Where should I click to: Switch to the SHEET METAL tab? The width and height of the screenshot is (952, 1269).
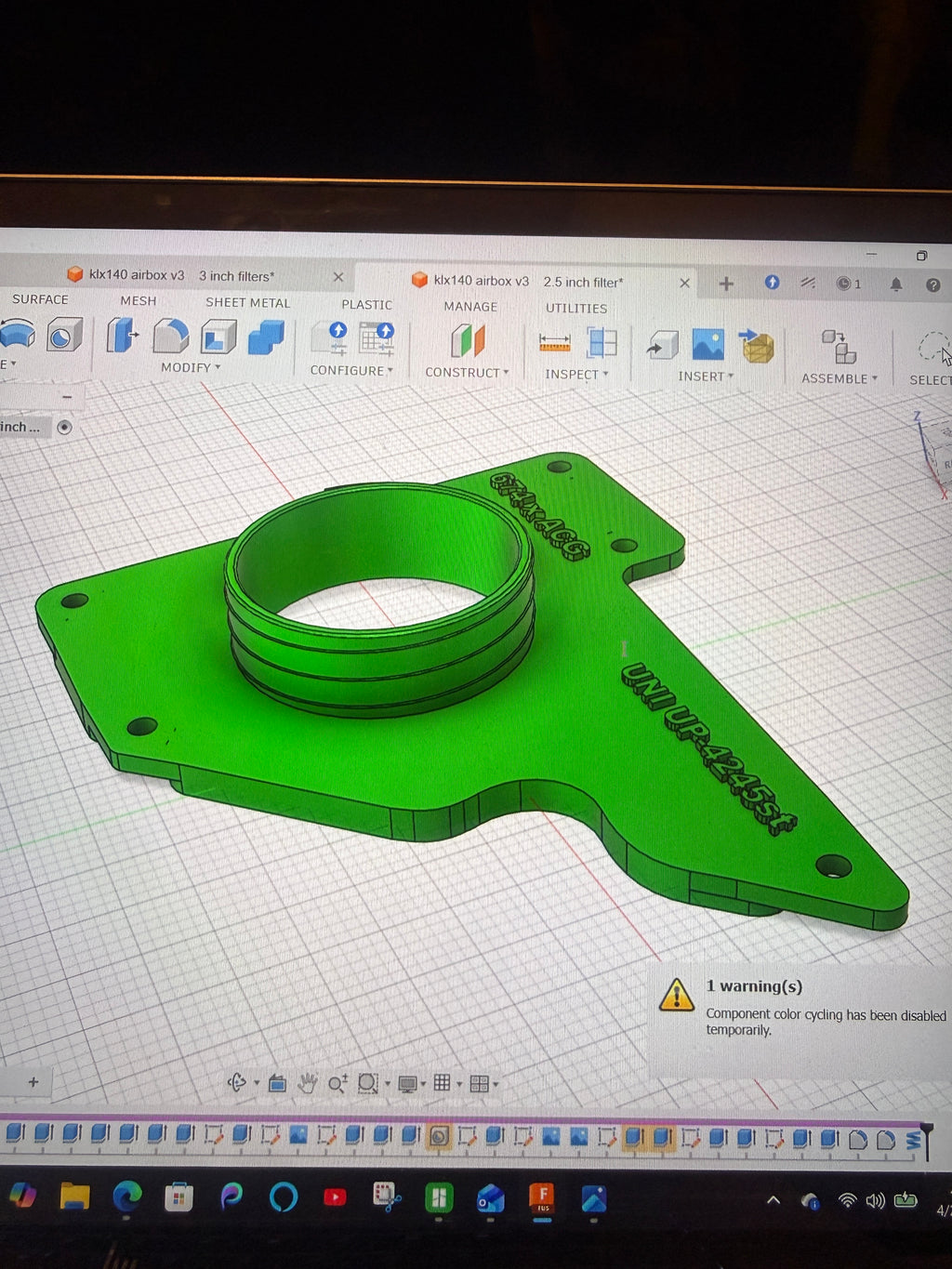[x=247, y=302]
